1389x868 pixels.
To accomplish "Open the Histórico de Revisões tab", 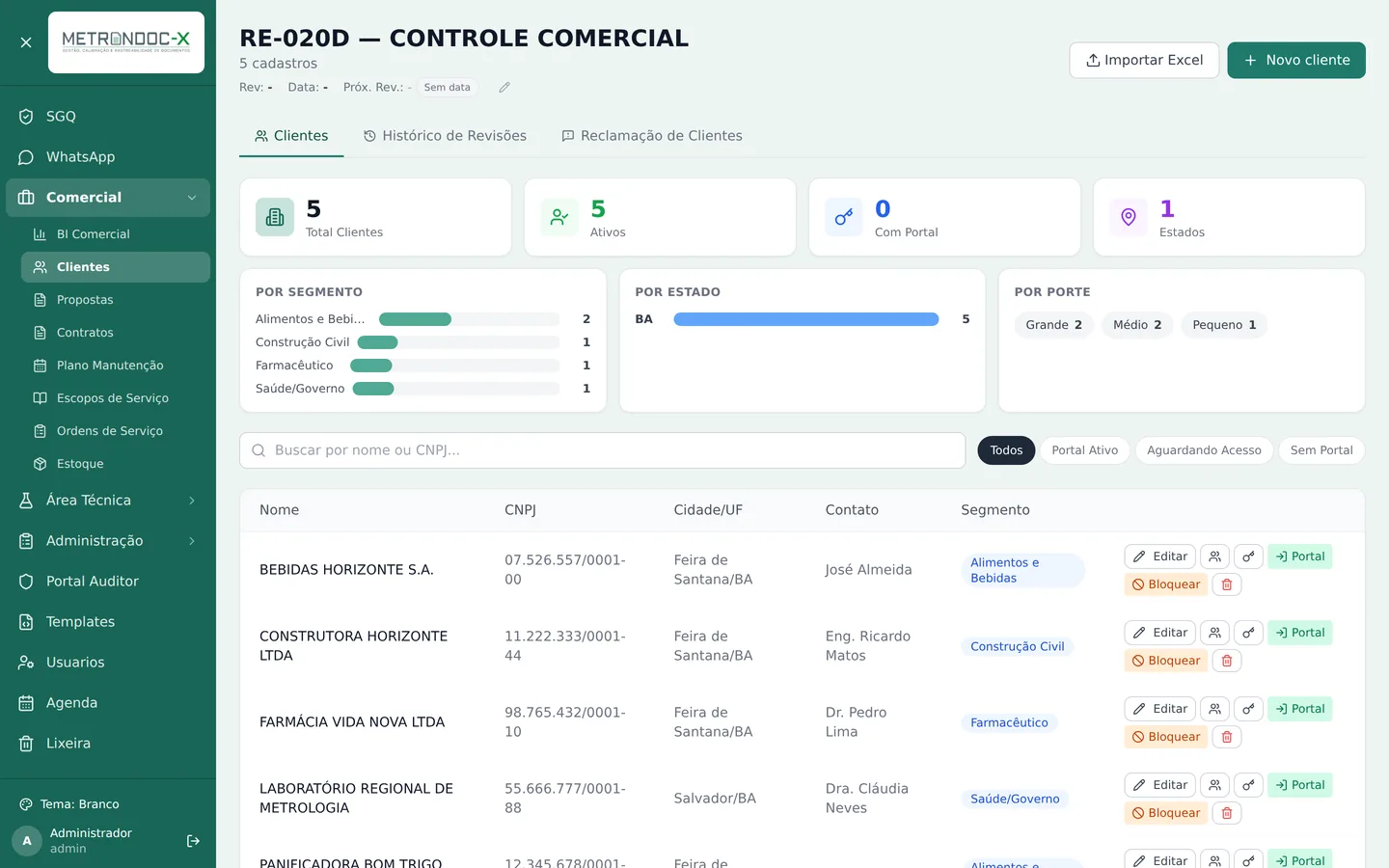I will pos(445,136).
